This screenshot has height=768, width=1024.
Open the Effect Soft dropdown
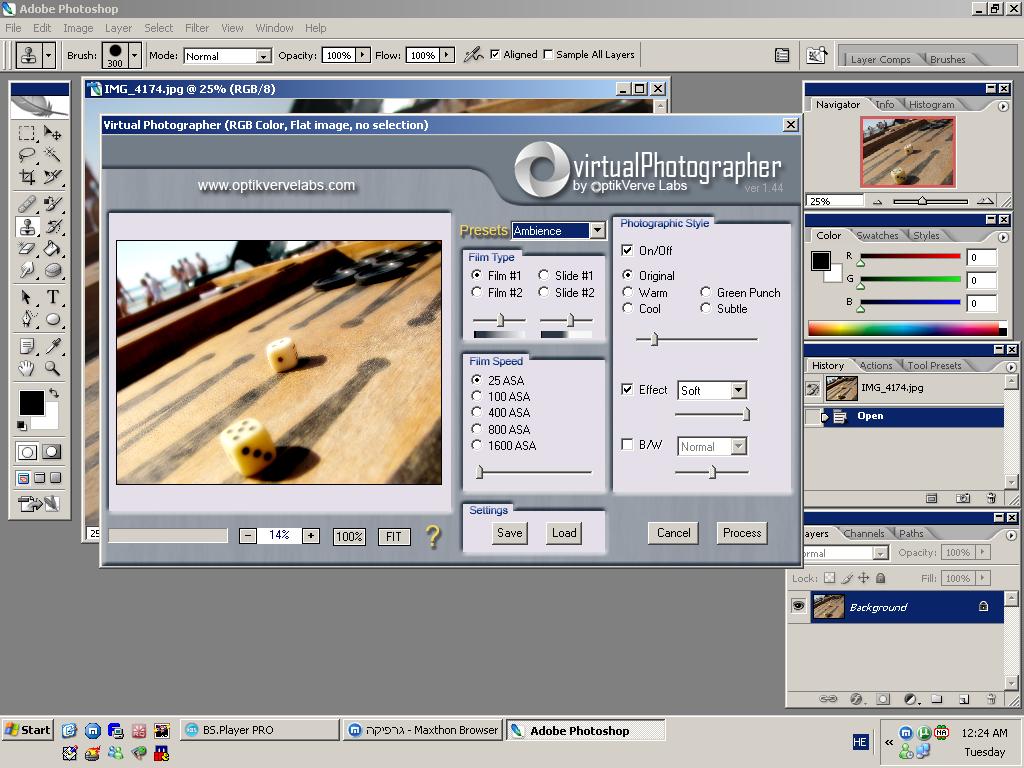pos(738,390)
